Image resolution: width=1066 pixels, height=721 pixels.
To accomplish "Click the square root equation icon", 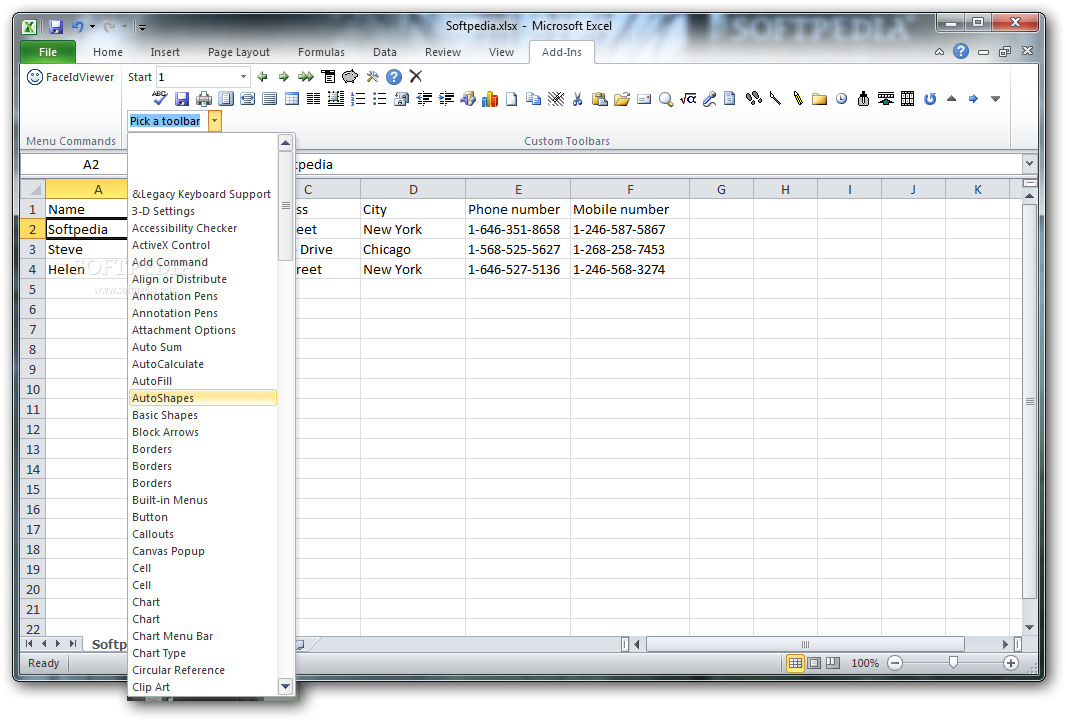I will tap(688, 99).
